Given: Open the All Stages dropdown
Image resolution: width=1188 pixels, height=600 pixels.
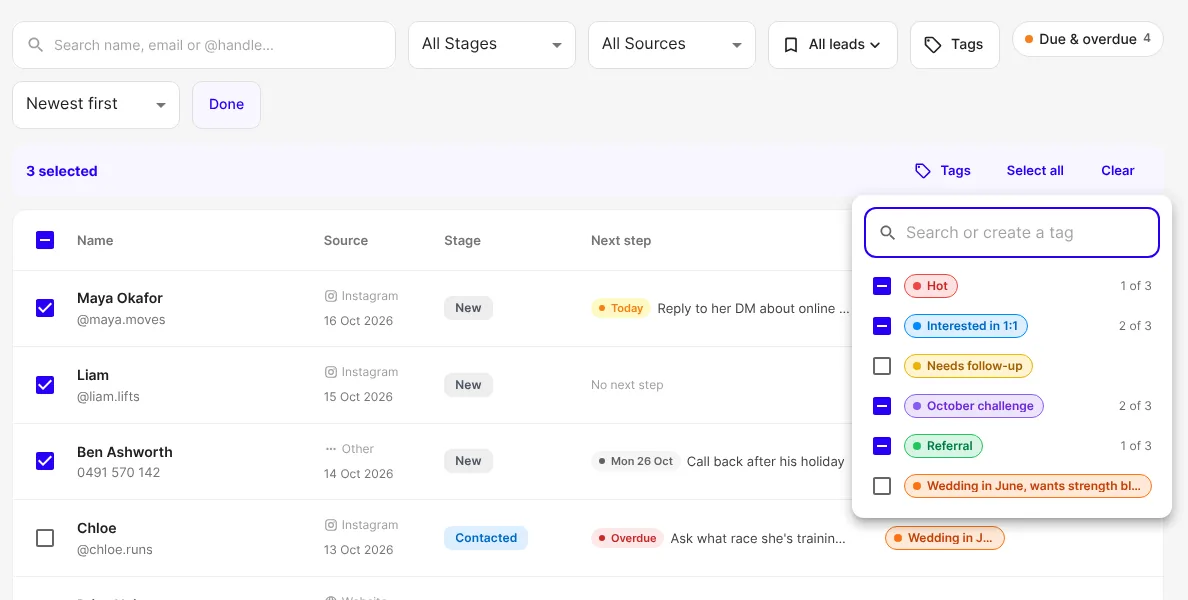Looking at the screenshot, I should (492, 45).
